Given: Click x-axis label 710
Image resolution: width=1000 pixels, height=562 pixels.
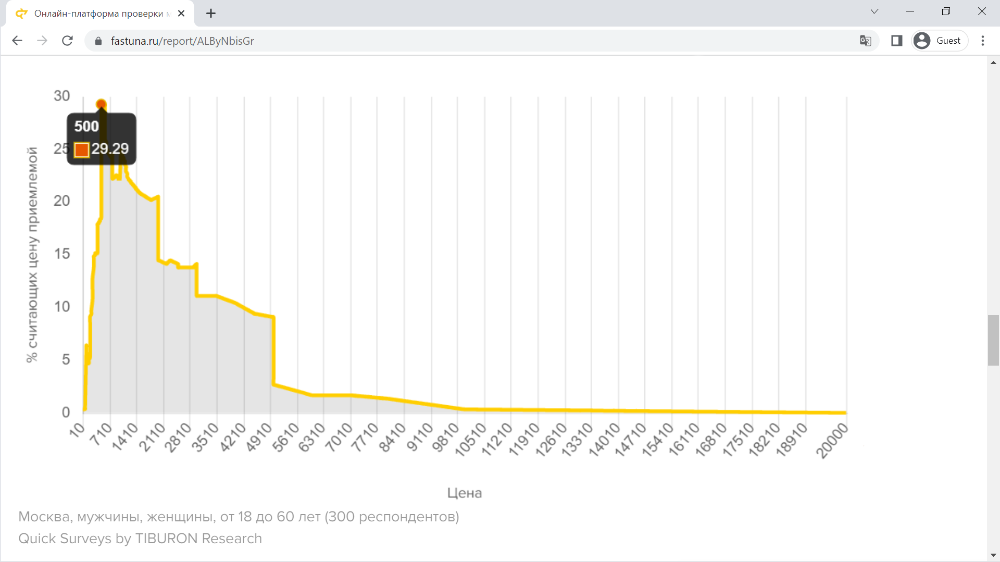Looking at the screenshot, I should point(103,434).
